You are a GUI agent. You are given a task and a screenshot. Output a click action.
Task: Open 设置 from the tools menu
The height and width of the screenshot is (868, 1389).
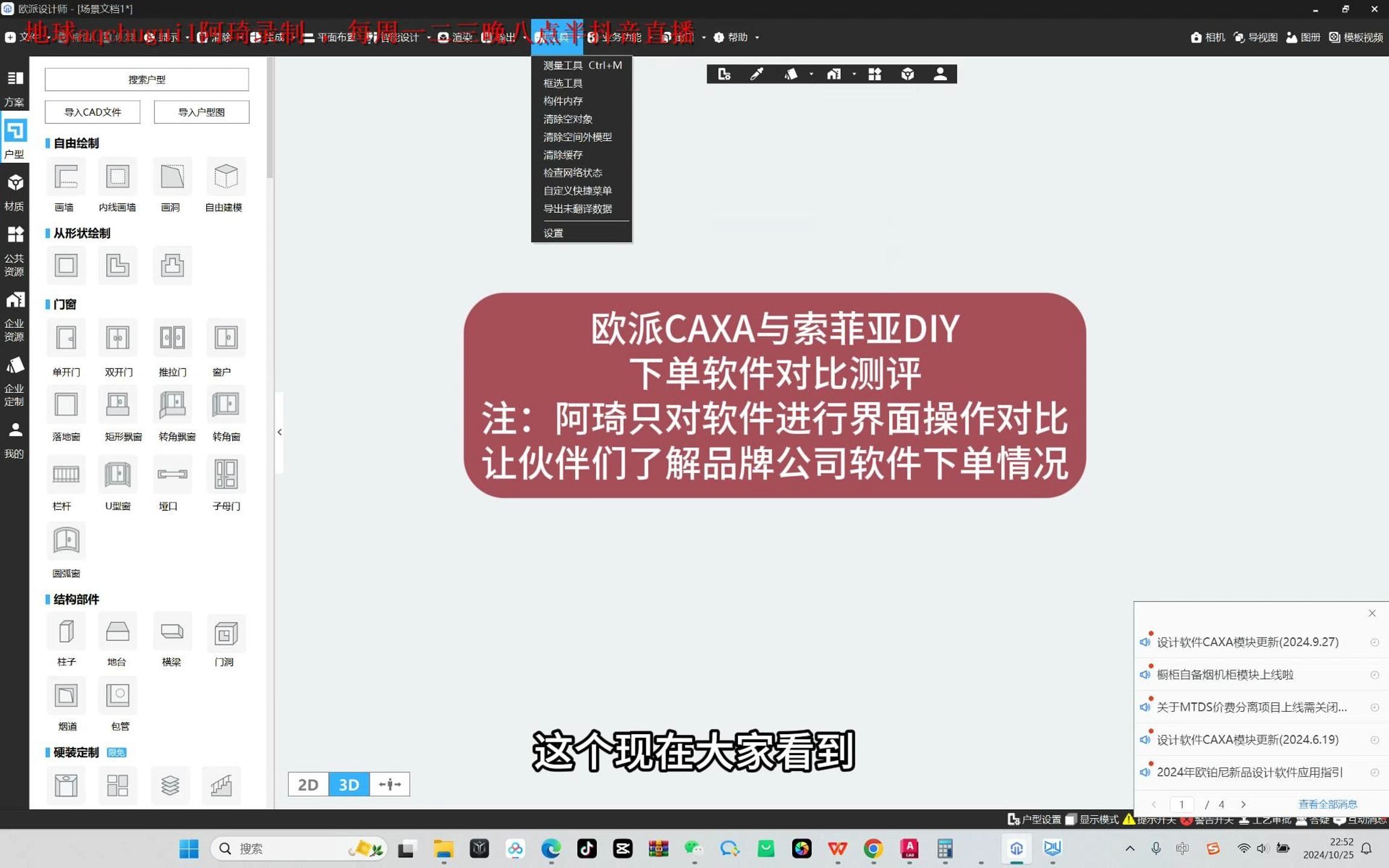[x=582, y=233]
